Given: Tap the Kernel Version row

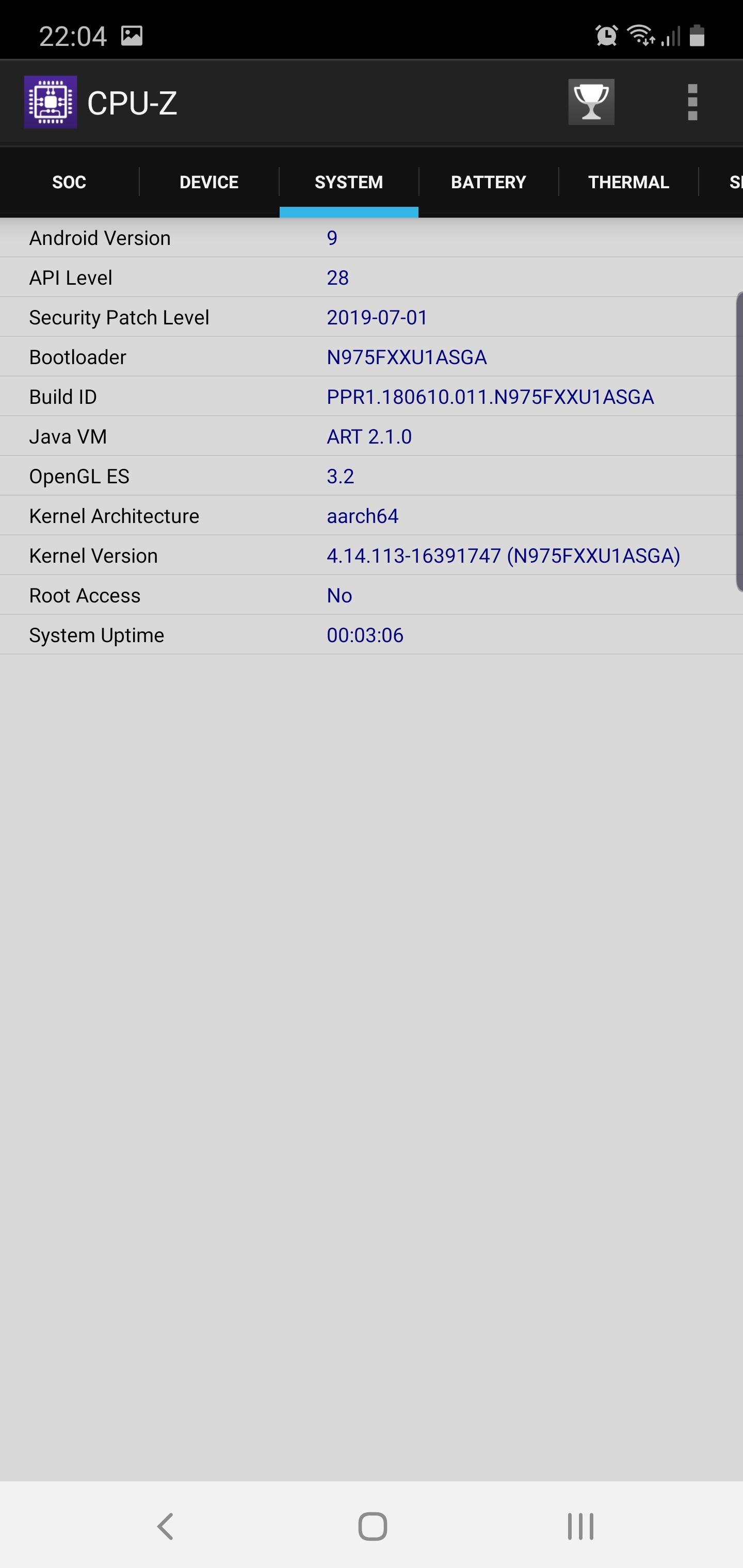Looking at the screenshot, I should click(x=372, y=555).
